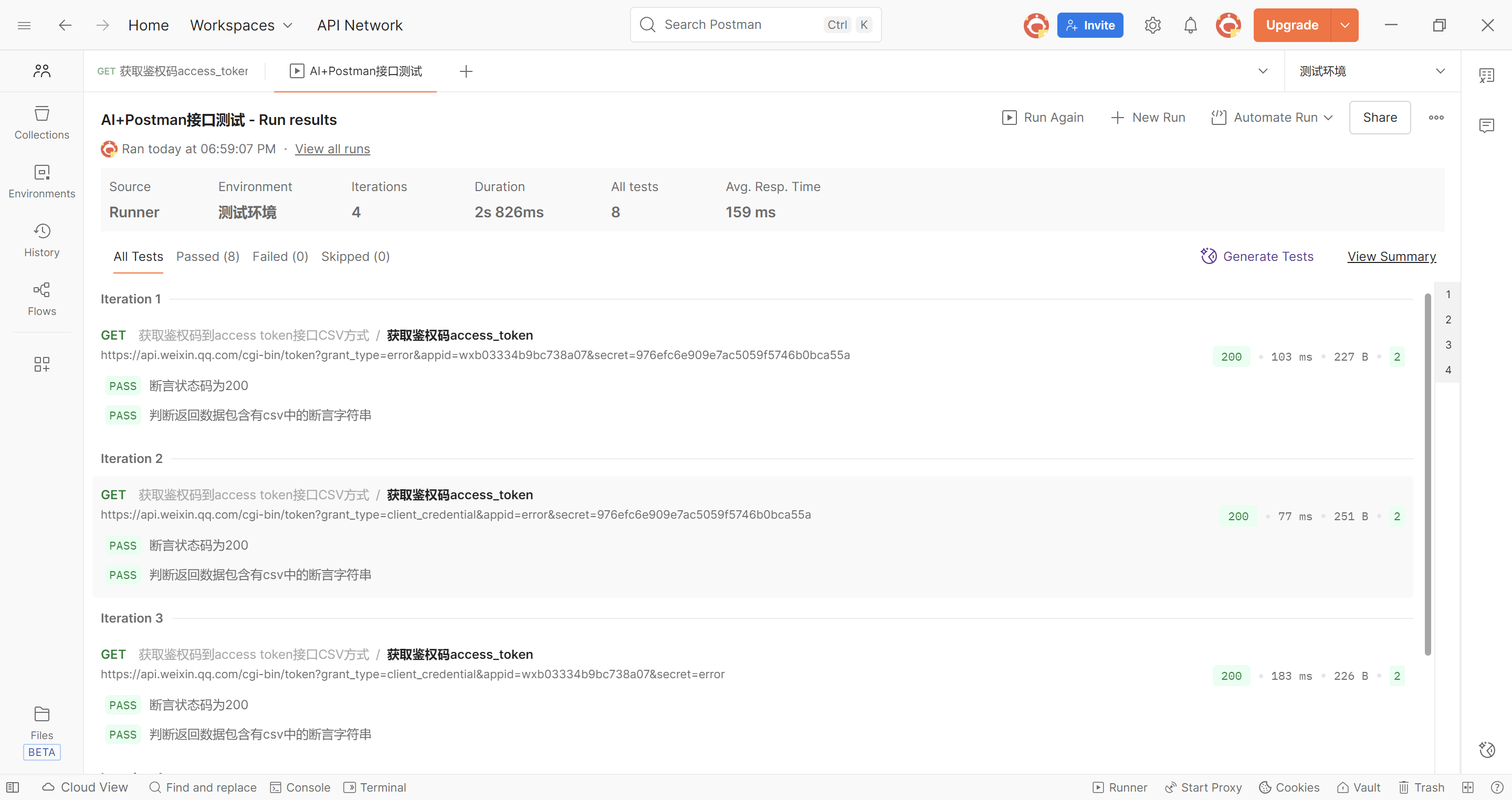The image size is (1512, 800).
Task: Expand the open tabs list chevron
Action: [x=1263, y=71]
